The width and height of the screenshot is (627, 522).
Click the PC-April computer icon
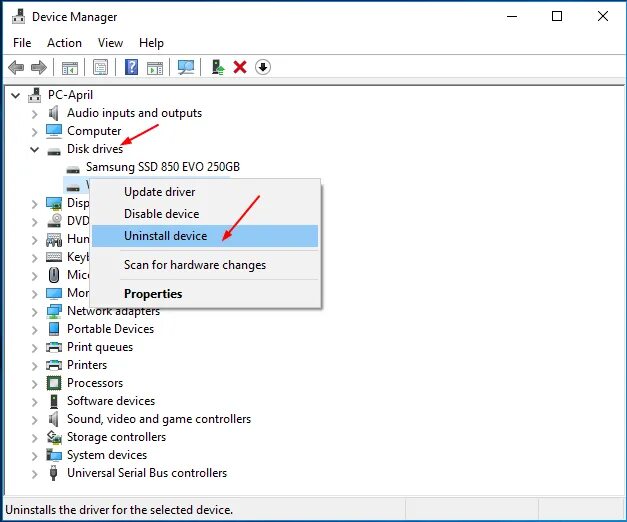tap(35, 95)
